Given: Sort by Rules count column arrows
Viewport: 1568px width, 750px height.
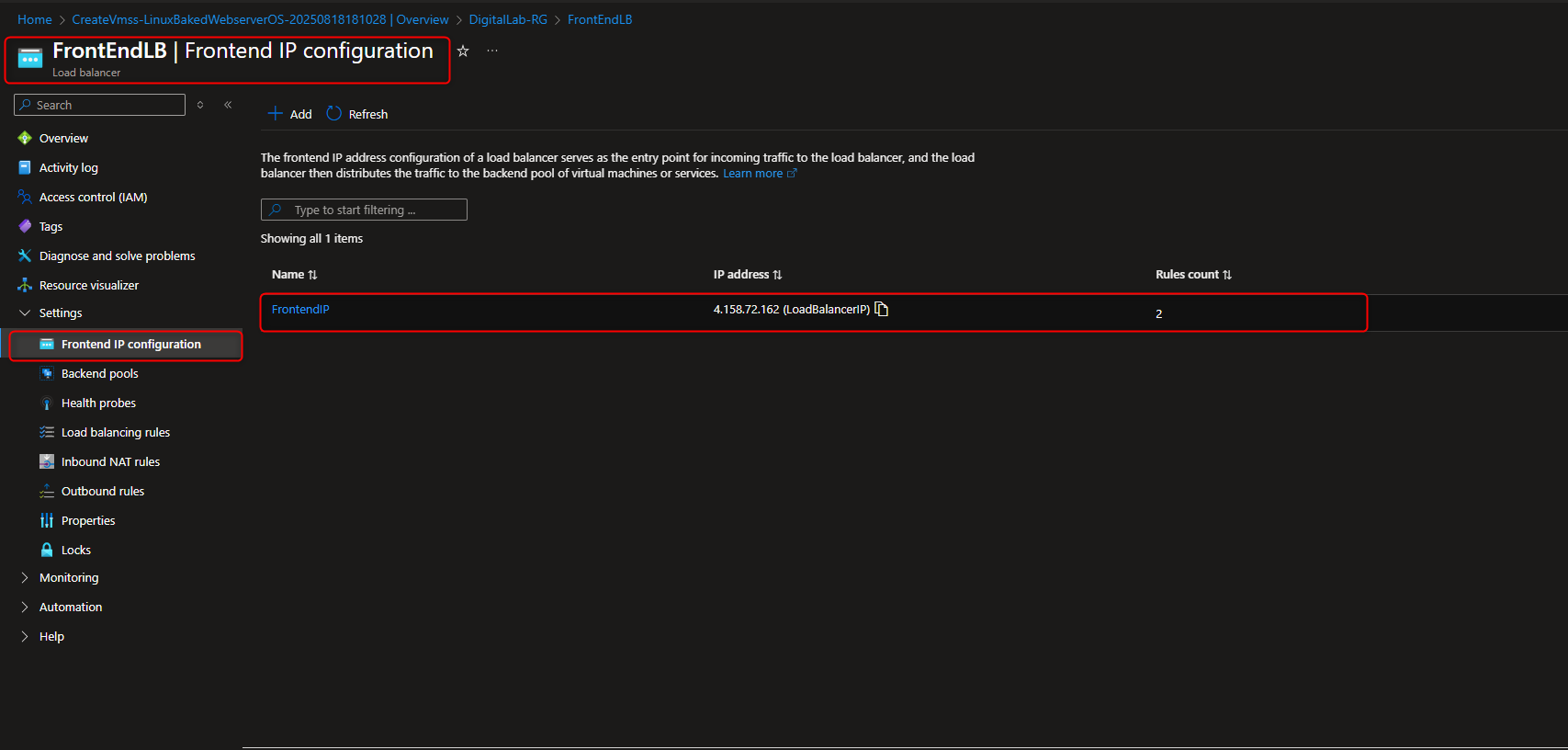Looking at the screenshot, I should 1227,275.
